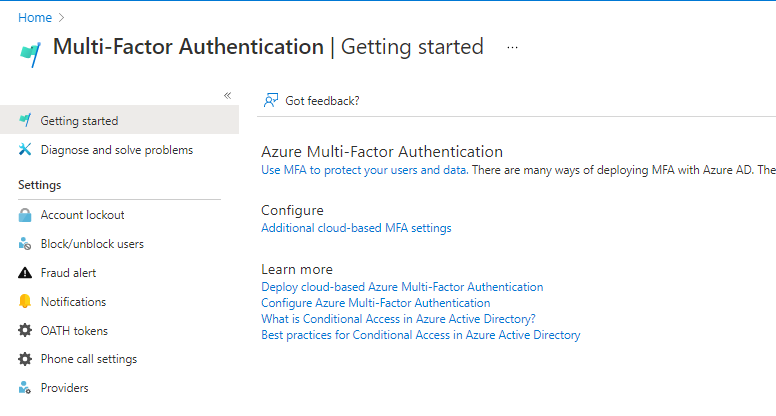
Task: Click the Multi-Factor Authentication header icon
Action: point(30,52)
